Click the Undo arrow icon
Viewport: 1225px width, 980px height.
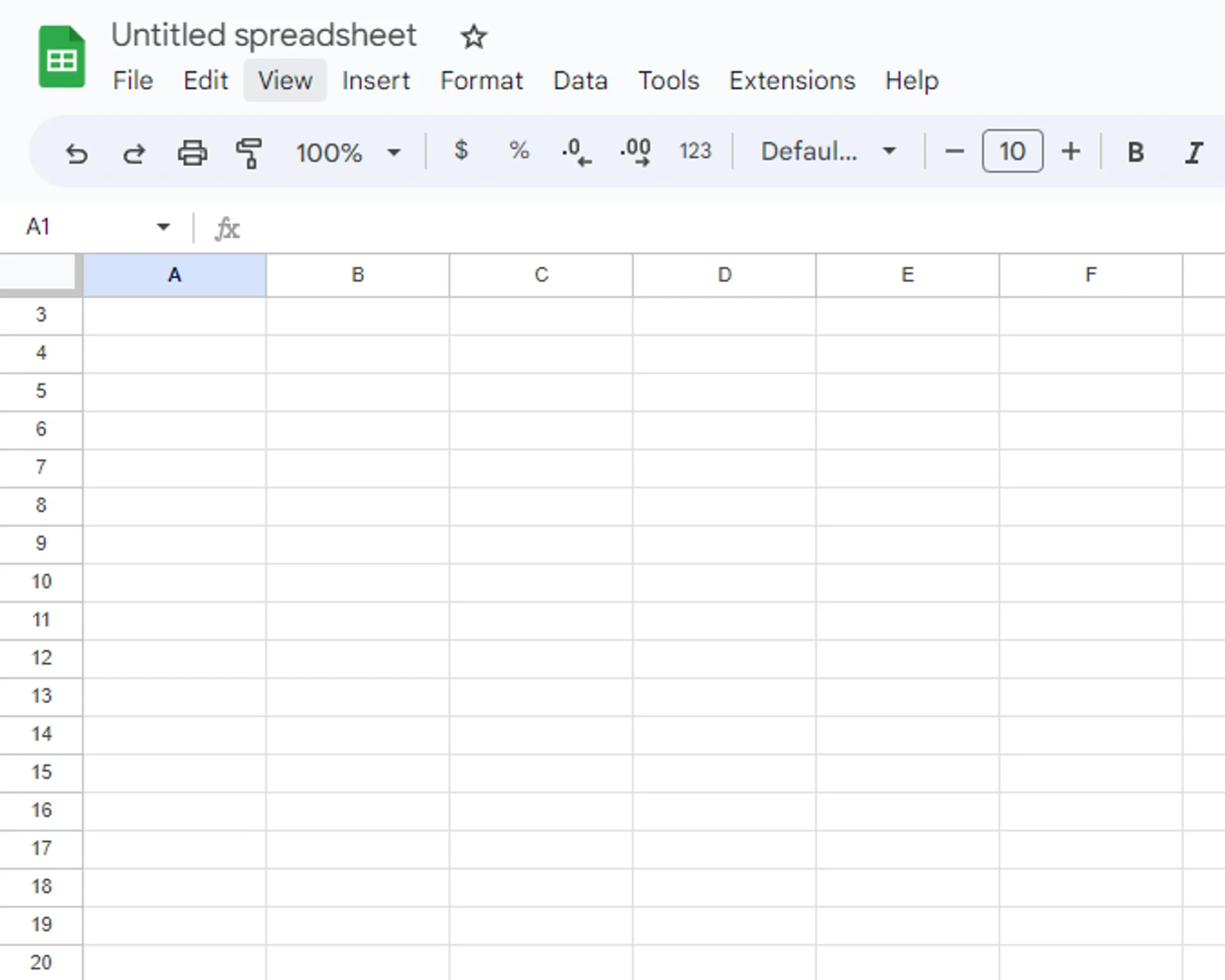point(77,153)
